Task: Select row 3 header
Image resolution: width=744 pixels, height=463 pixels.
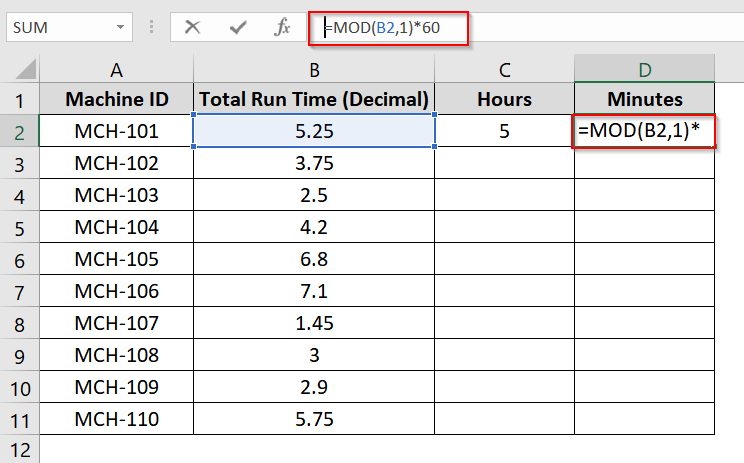Action: coord(19,164)
